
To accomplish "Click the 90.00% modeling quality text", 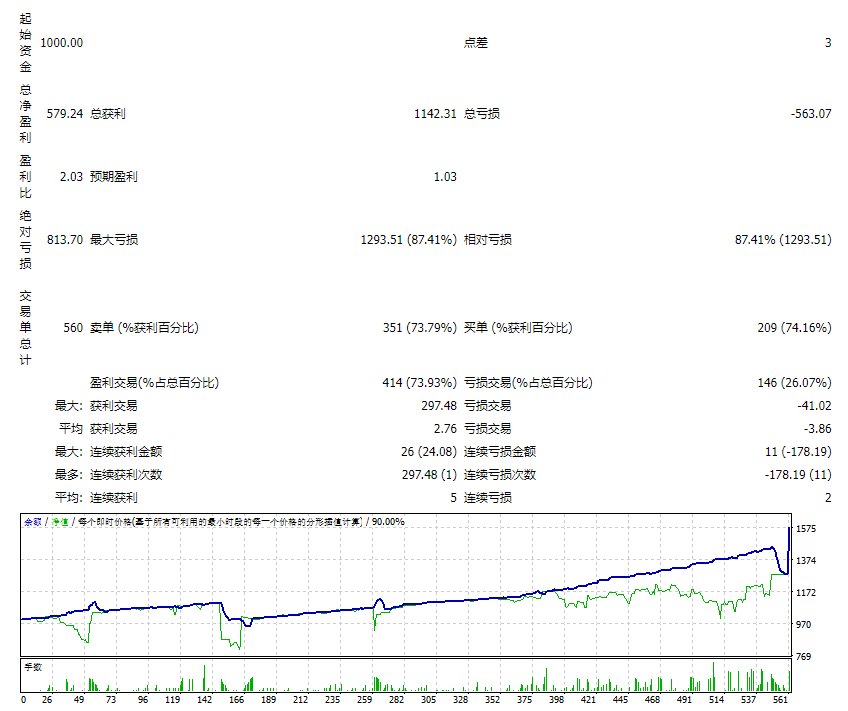I will click(388, 521).
